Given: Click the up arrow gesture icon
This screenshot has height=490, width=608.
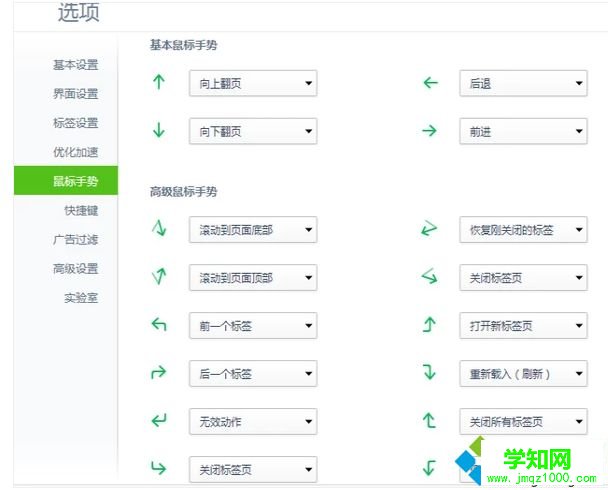Looking at the screenshot, I should [158, 83].
